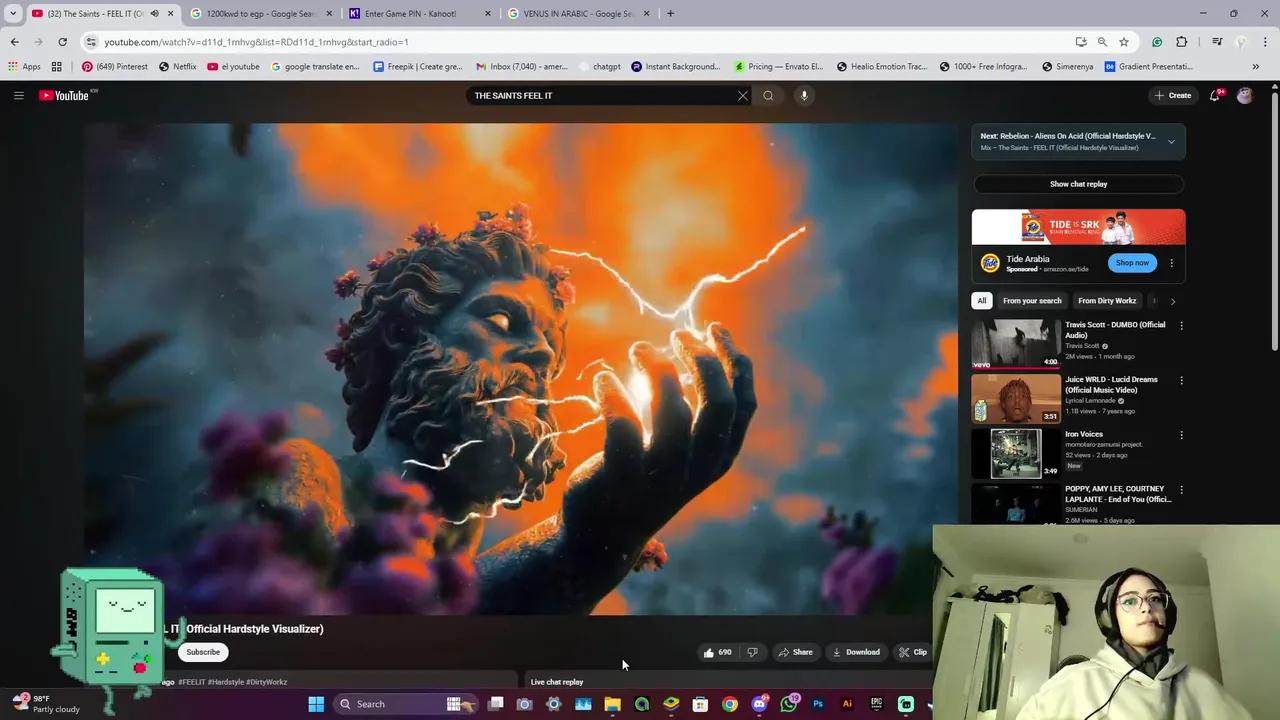Show hidden bookmarks with chevron
The image size is (1280, 720).
[1256, 67]
